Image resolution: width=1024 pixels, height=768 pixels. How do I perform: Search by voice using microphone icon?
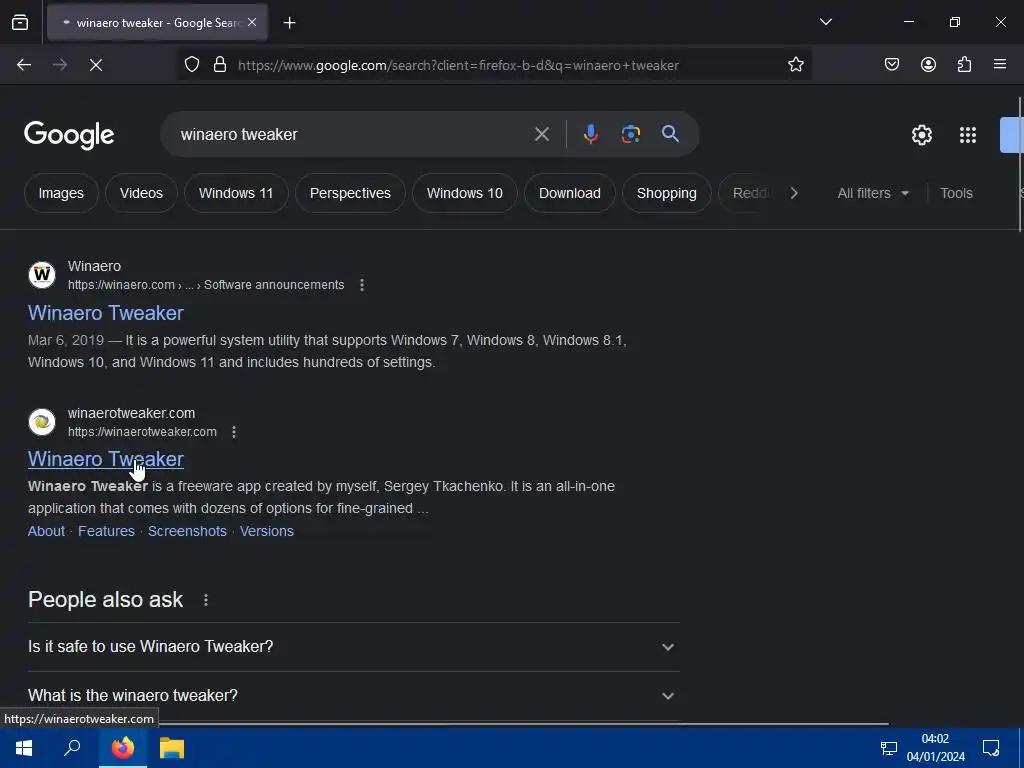click(590, 134)
